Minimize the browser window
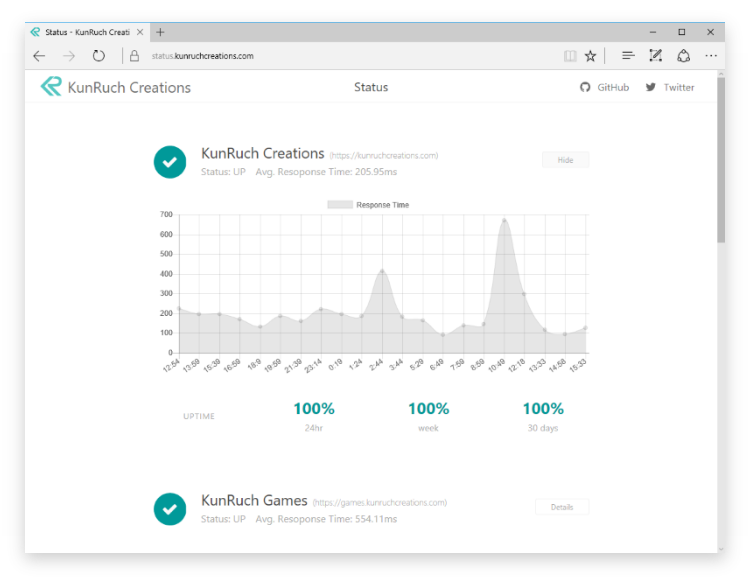 point(653,32)
